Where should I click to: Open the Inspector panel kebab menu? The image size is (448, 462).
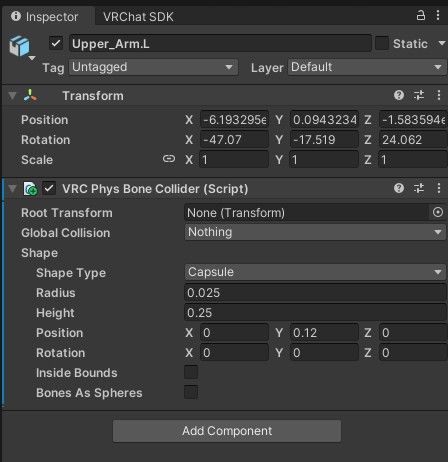[x=438, y=15]
